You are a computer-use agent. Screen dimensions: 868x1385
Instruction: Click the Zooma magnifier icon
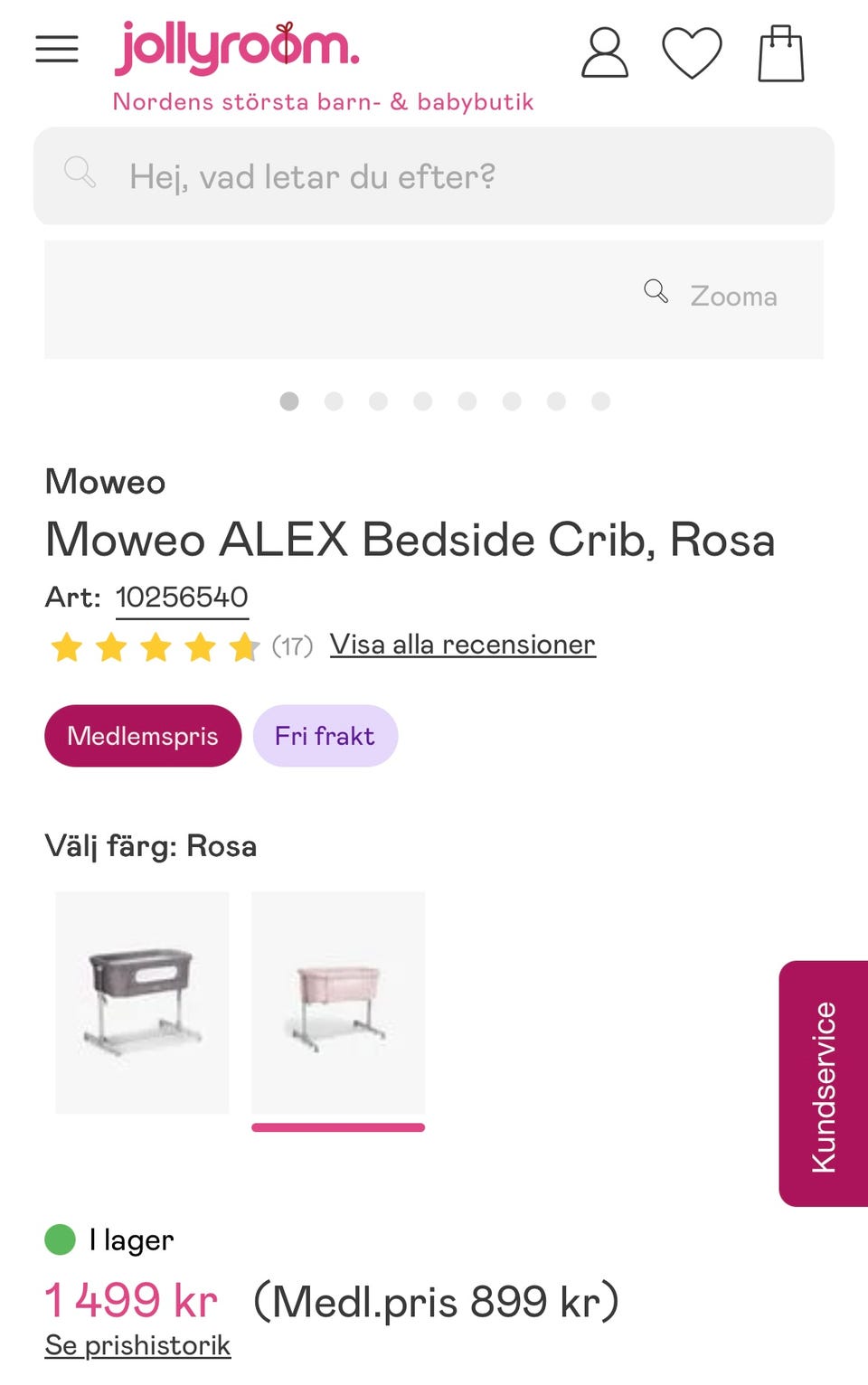[x=656, y=291]
